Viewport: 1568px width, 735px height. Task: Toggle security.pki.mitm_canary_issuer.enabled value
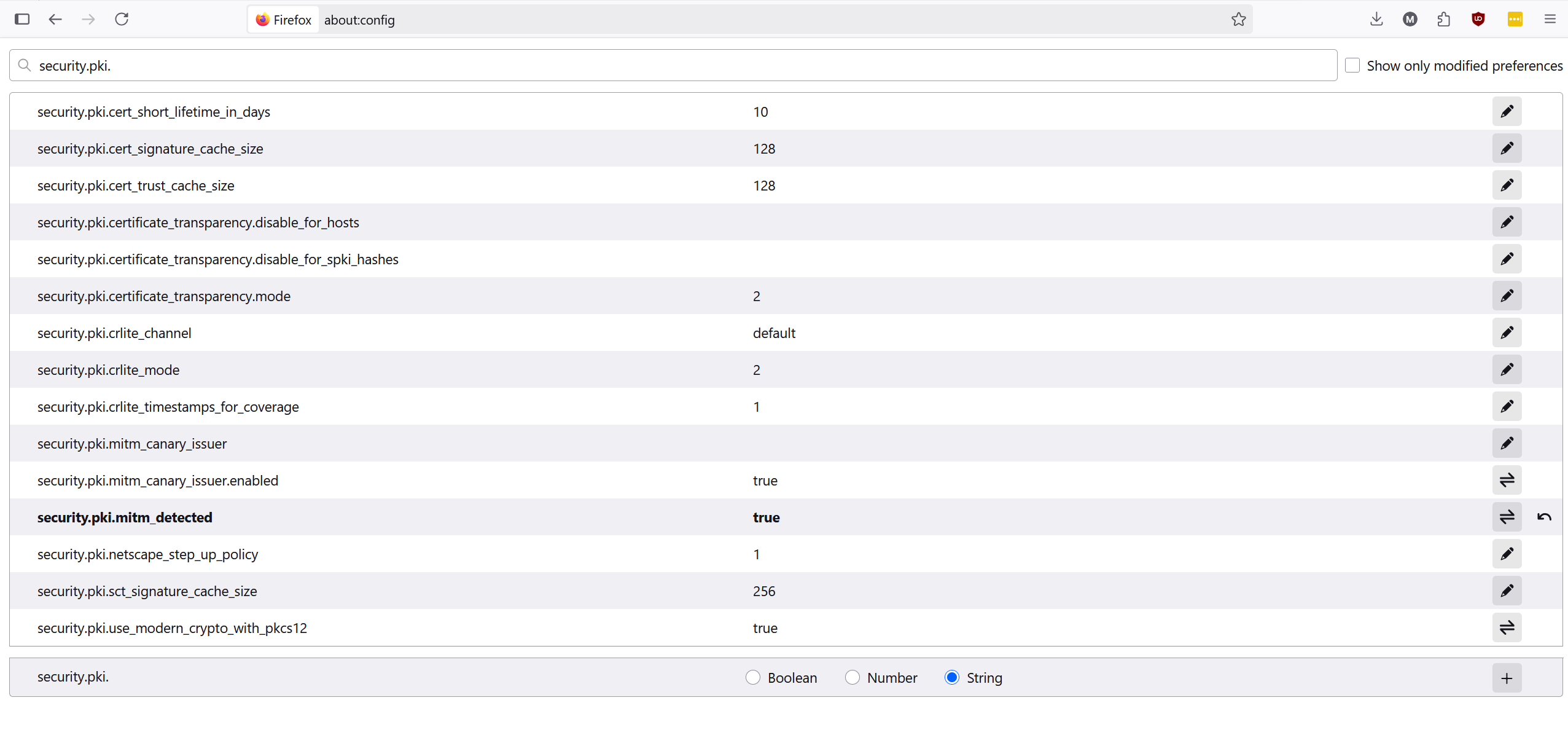(x=1507, y=480)
